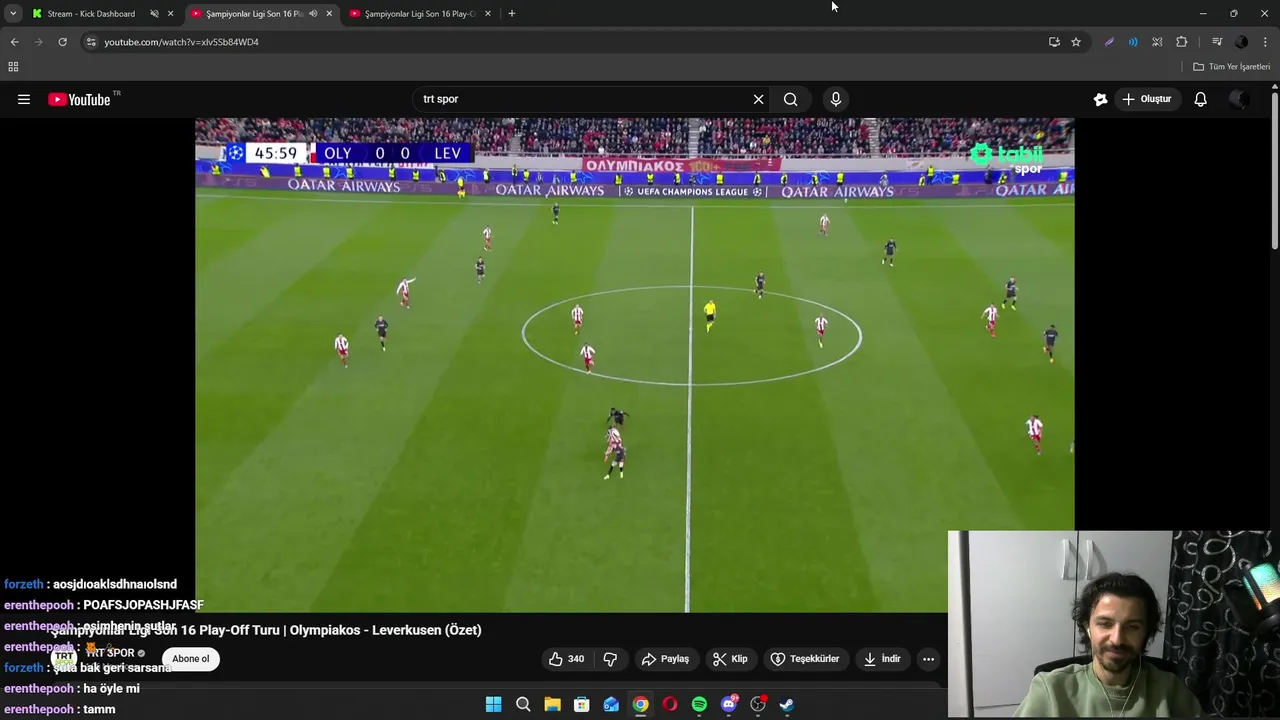Bookmark this page with the star
Image resolution: width=1280 pixels, height=720 pixels.
coord(1076,42)
